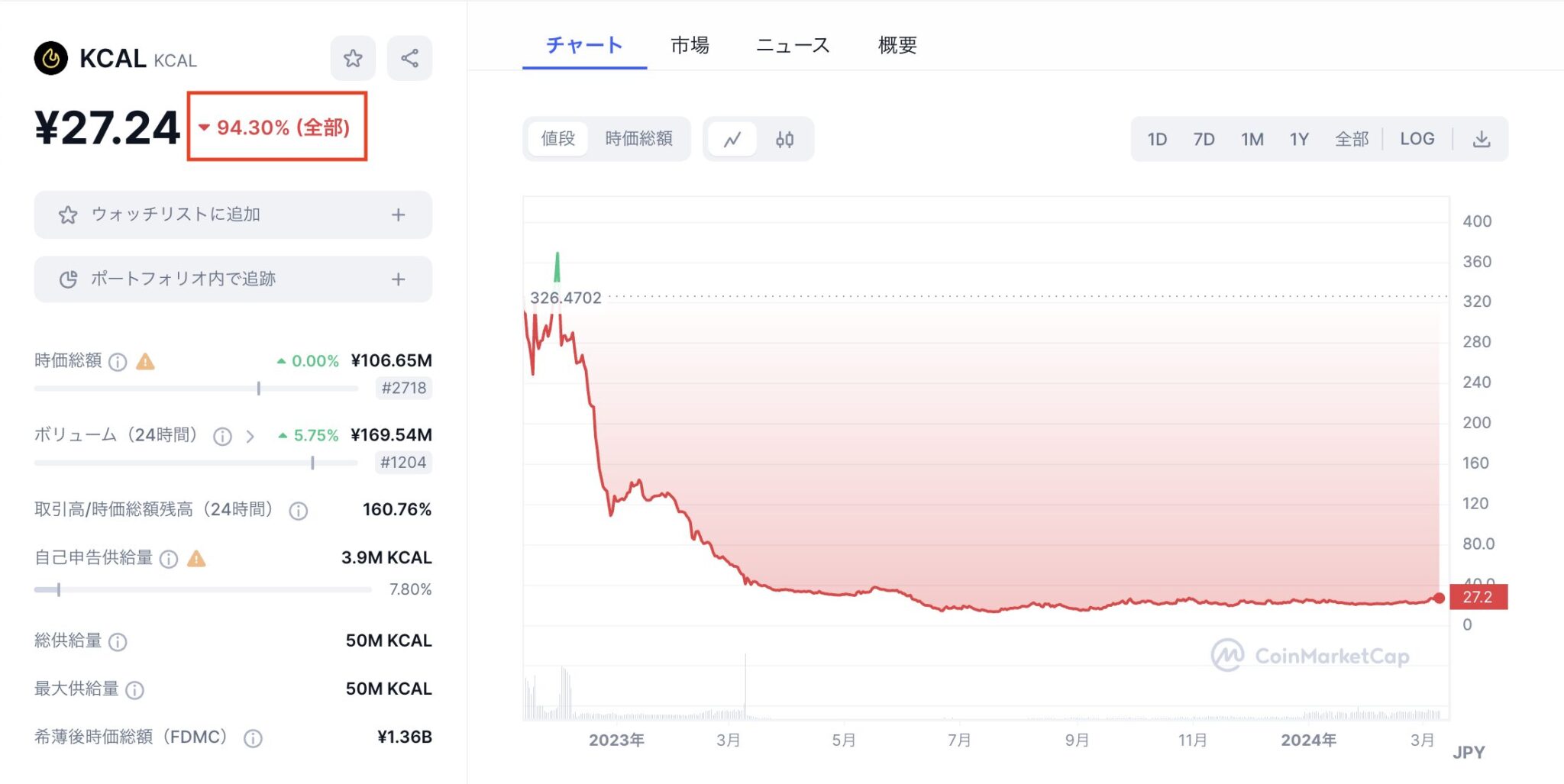Open the info icon beside 希薄後時価総額 (FDMC)
The image size is (1564, 784).
tap(252, 737)
